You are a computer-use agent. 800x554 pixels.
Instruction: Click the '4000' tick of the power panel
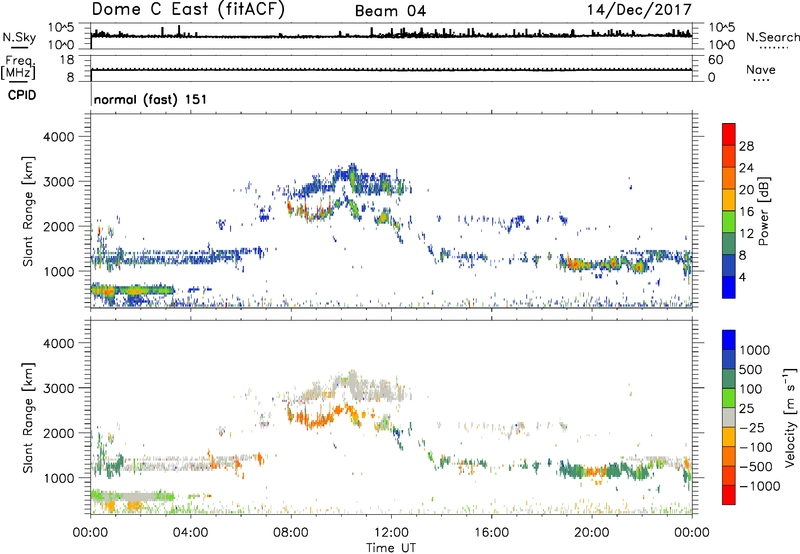[58, 137]
